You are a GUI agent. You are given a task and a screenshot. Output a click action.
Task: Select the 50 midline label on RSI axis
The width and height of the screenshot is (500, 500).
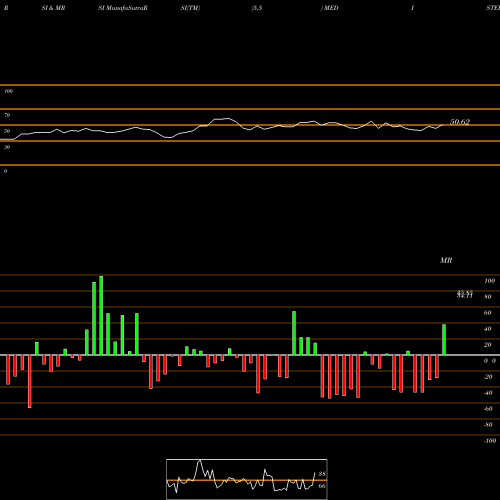7,131
